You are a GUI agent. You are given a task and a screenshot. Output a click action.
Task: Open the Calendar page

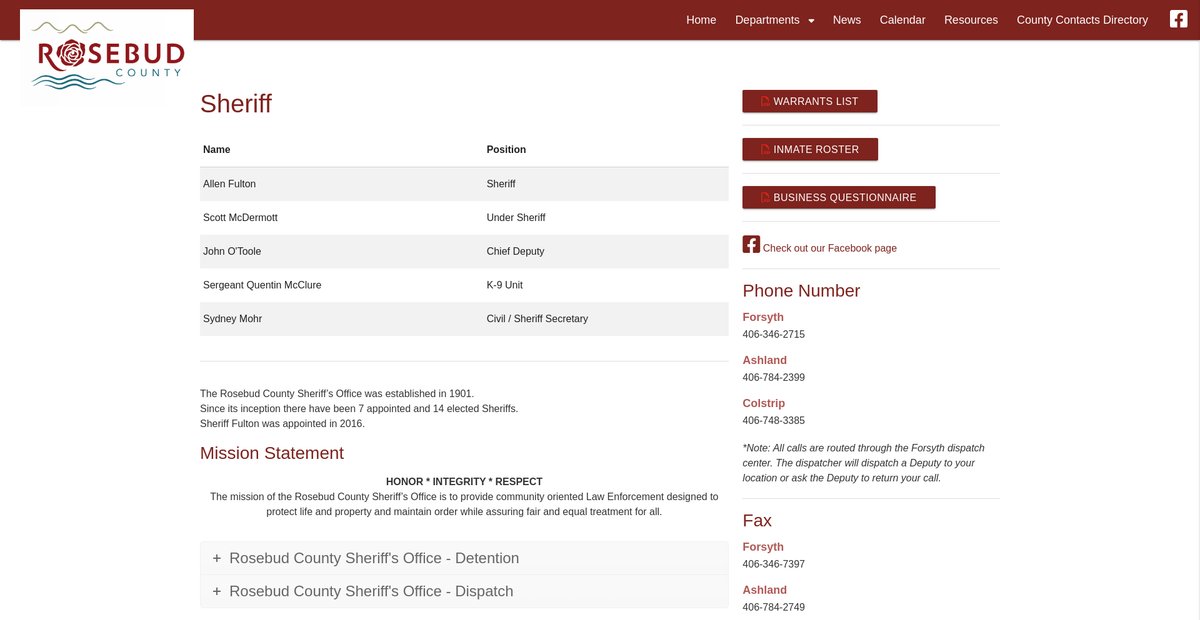point(902,20)
